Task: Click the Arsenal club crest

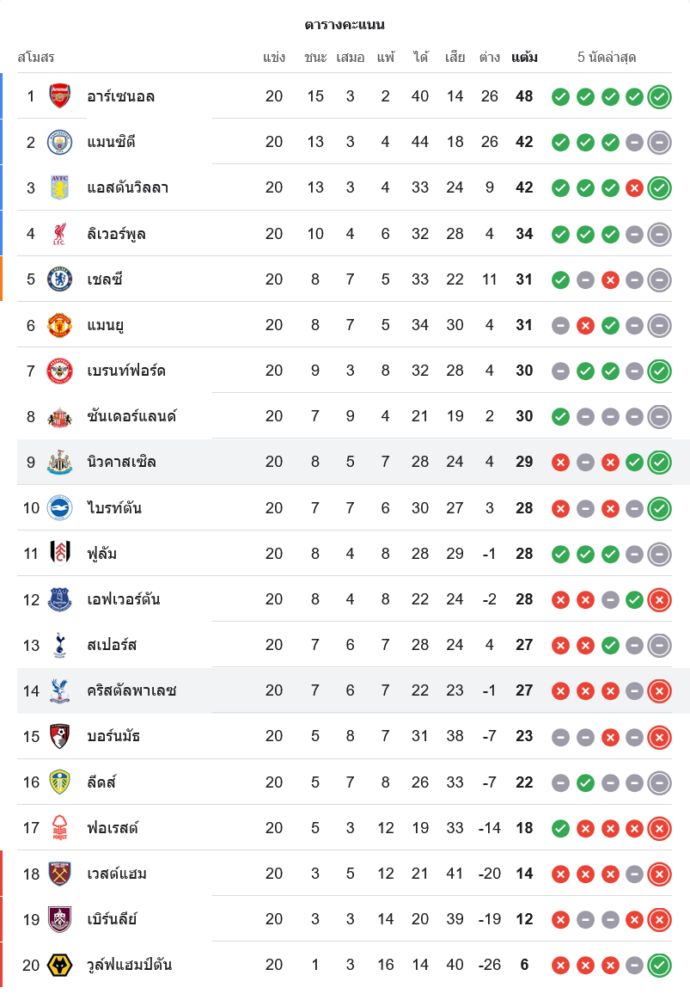Action: coord(60,96)
